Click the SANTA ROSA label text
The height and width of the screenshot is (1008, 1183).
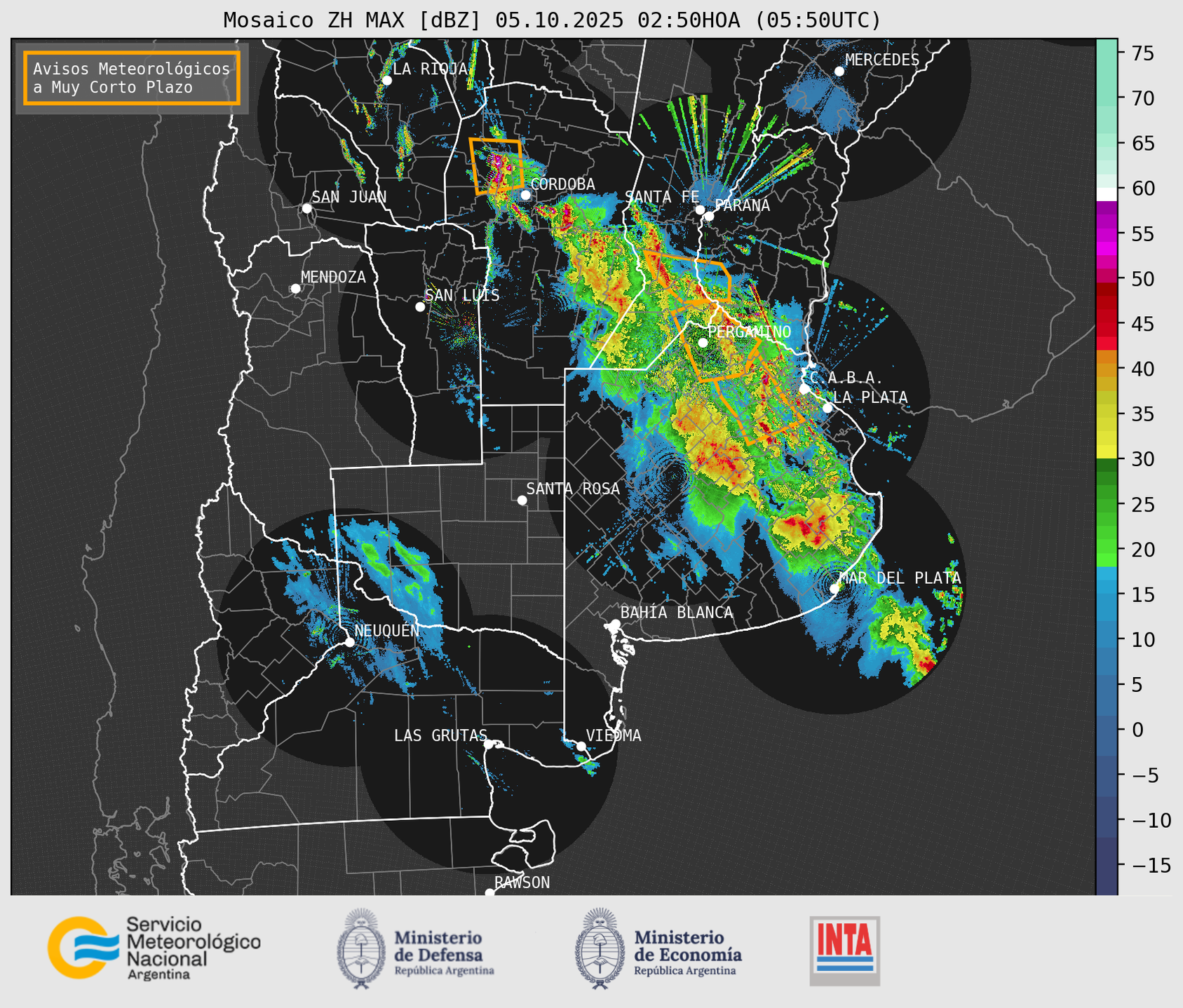point(573,489)
